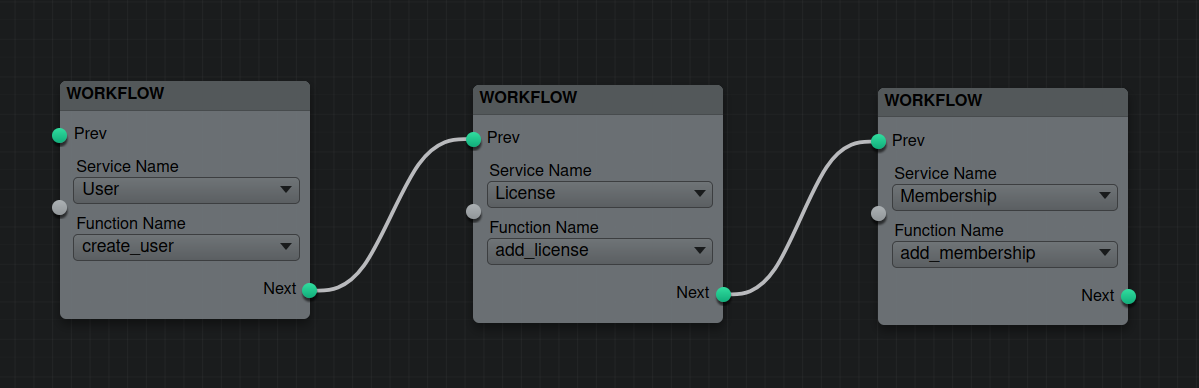Click the Service Name label above Membership
Viewport: 1199px width, 388px height.
pos(946,174)
